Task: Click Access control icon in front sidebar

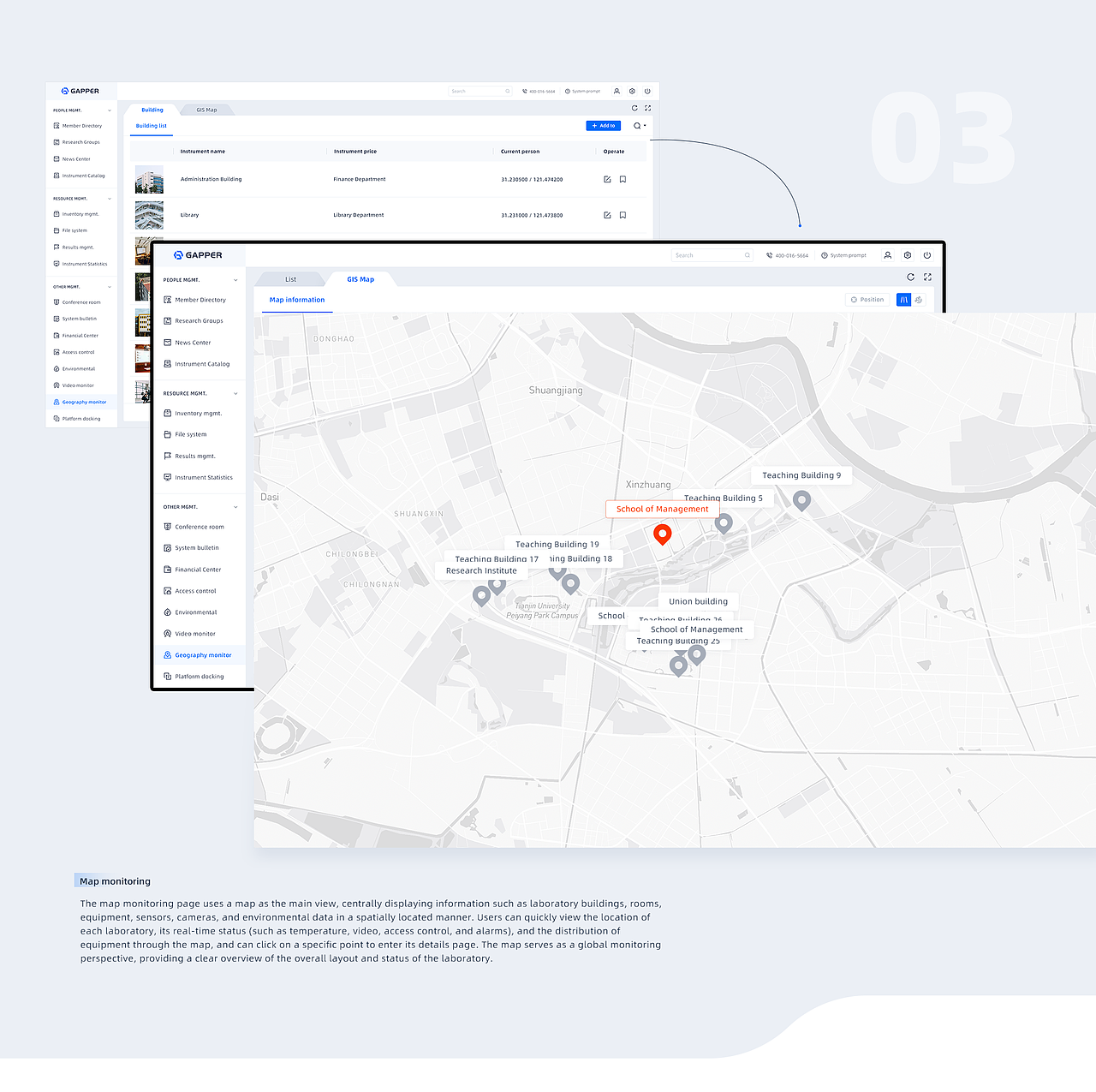Action: coord(168,591)
